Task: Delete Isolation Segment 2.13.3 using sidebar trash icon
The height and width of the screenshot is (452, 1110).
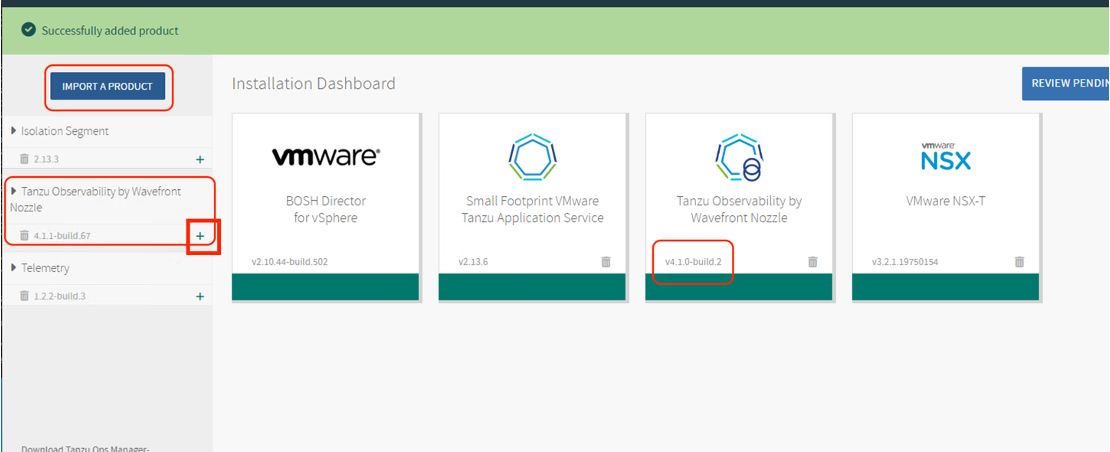Action: coord(25,159)
